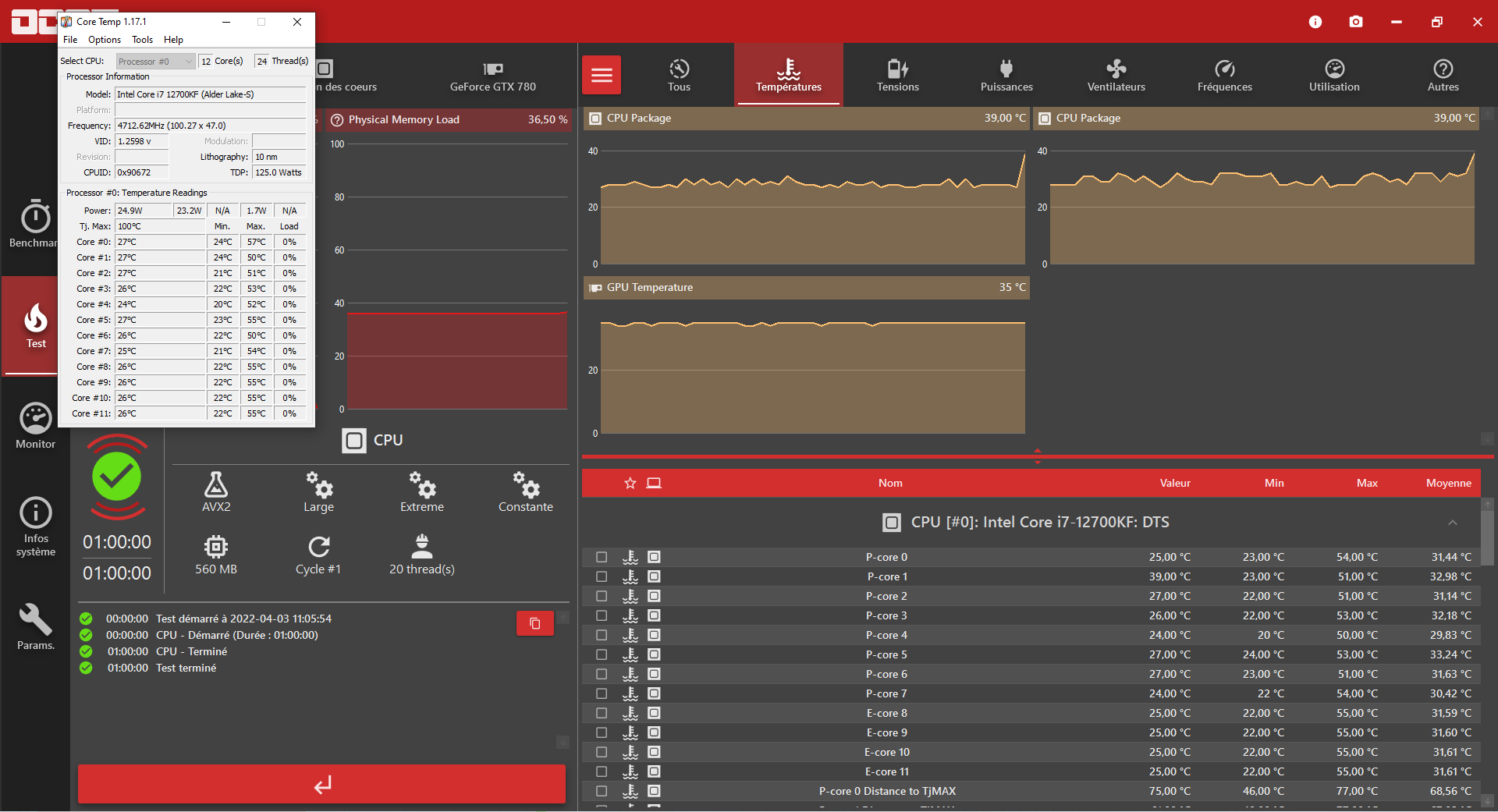Tick the checkbox for P-core 1
The width and height of the screenshot is (1498, 812).
click(x=602, y=576)
